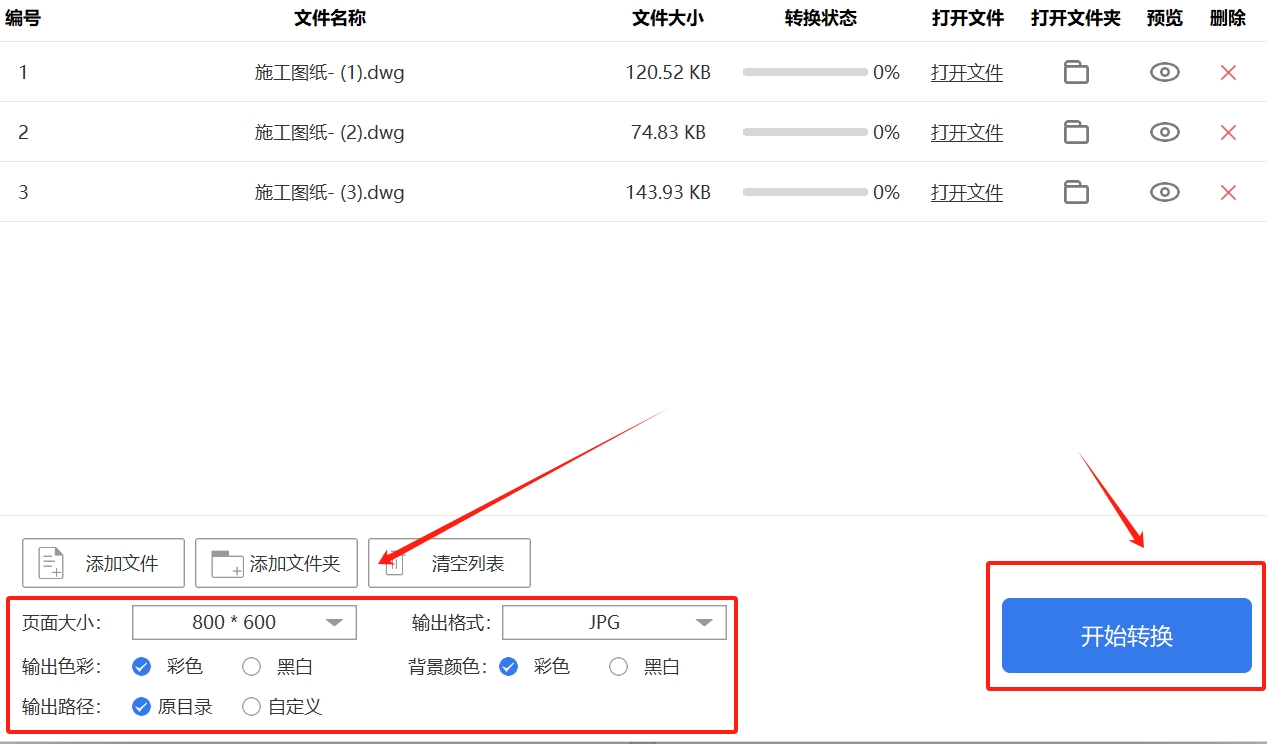Open folder for 施工图纸- (1).dwg
Viewport: 1267px width, 744px height.
(x=1076, y=72)
